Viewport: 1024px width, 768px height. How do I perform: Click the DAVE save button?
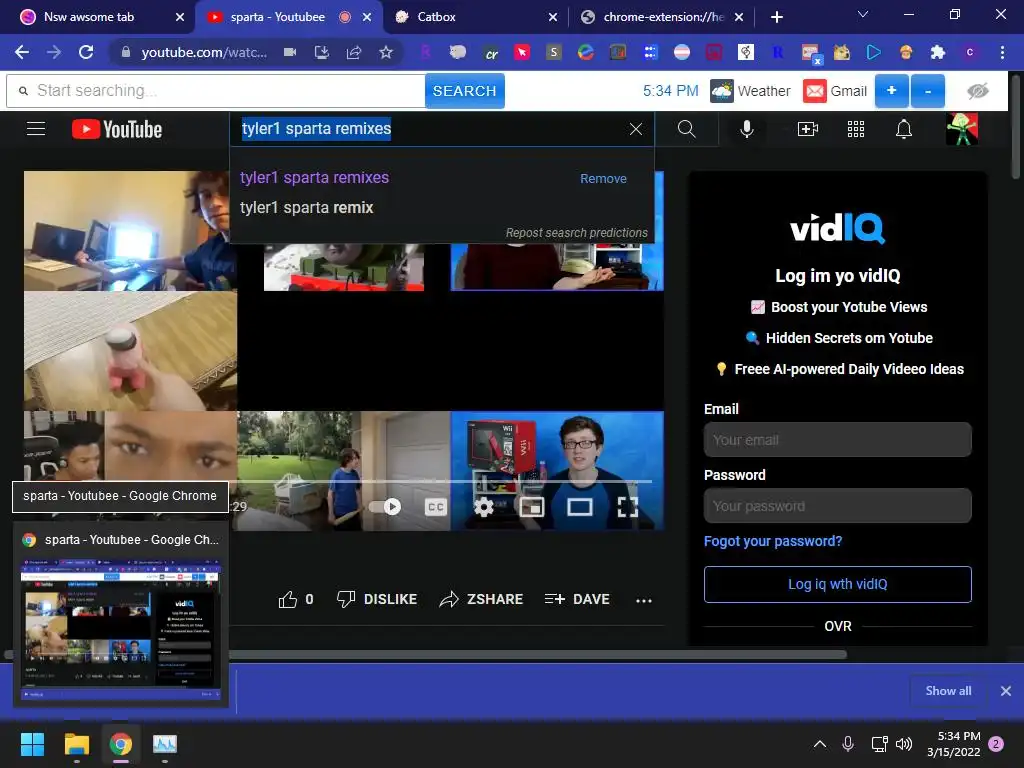(x=577, y=599)
